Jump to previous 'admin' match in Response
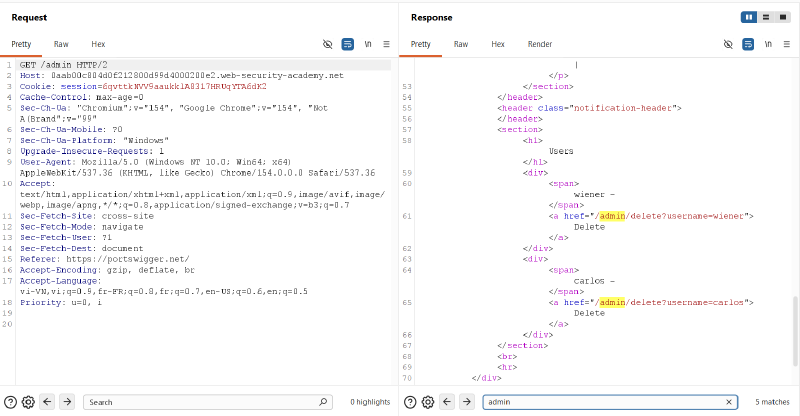This screenshot has width=800, height=416. [x=447, y=402]
